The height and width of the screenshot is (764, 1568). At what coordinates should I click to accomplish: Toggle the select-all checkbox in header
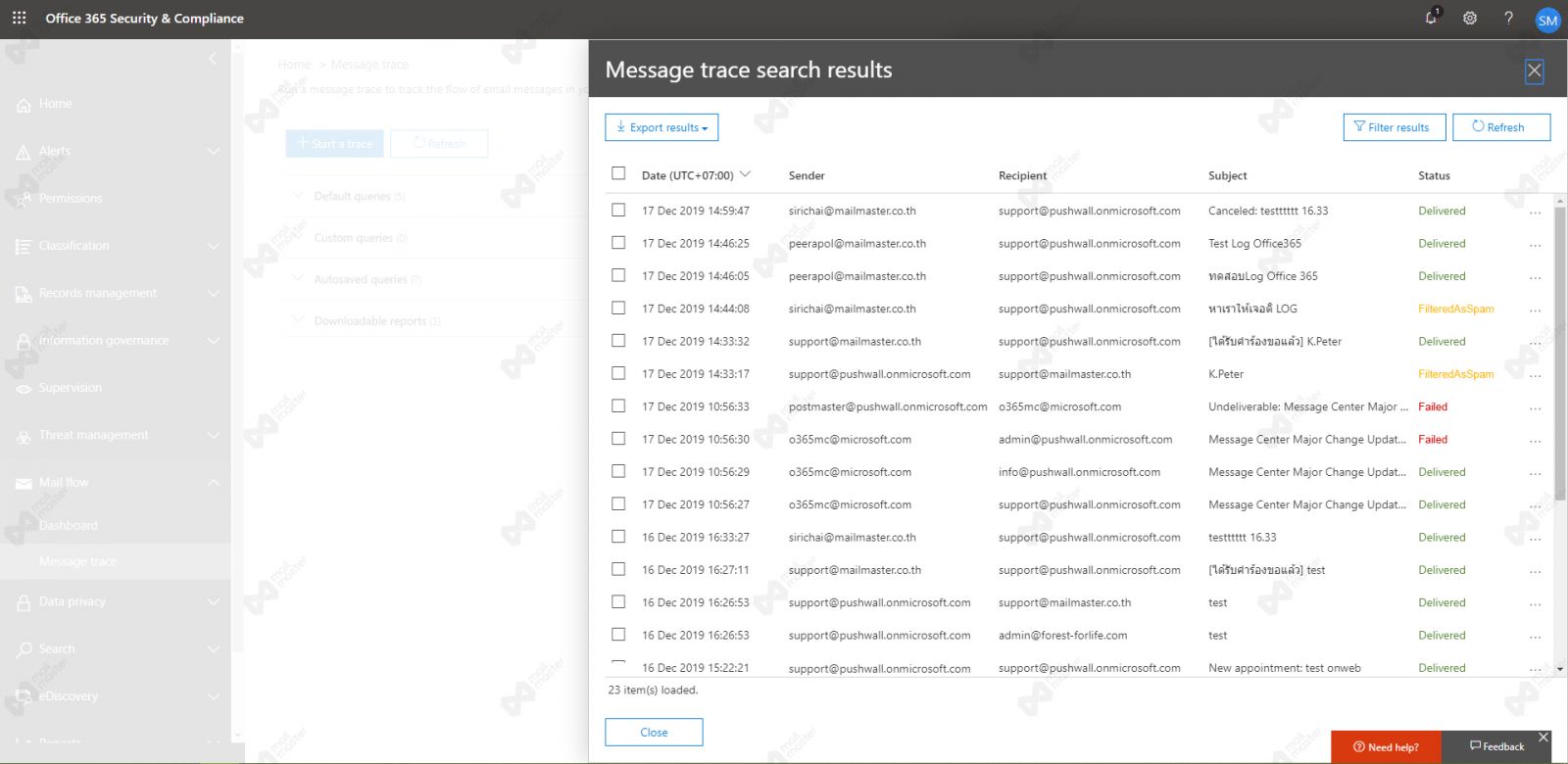[x=618, y=173]
